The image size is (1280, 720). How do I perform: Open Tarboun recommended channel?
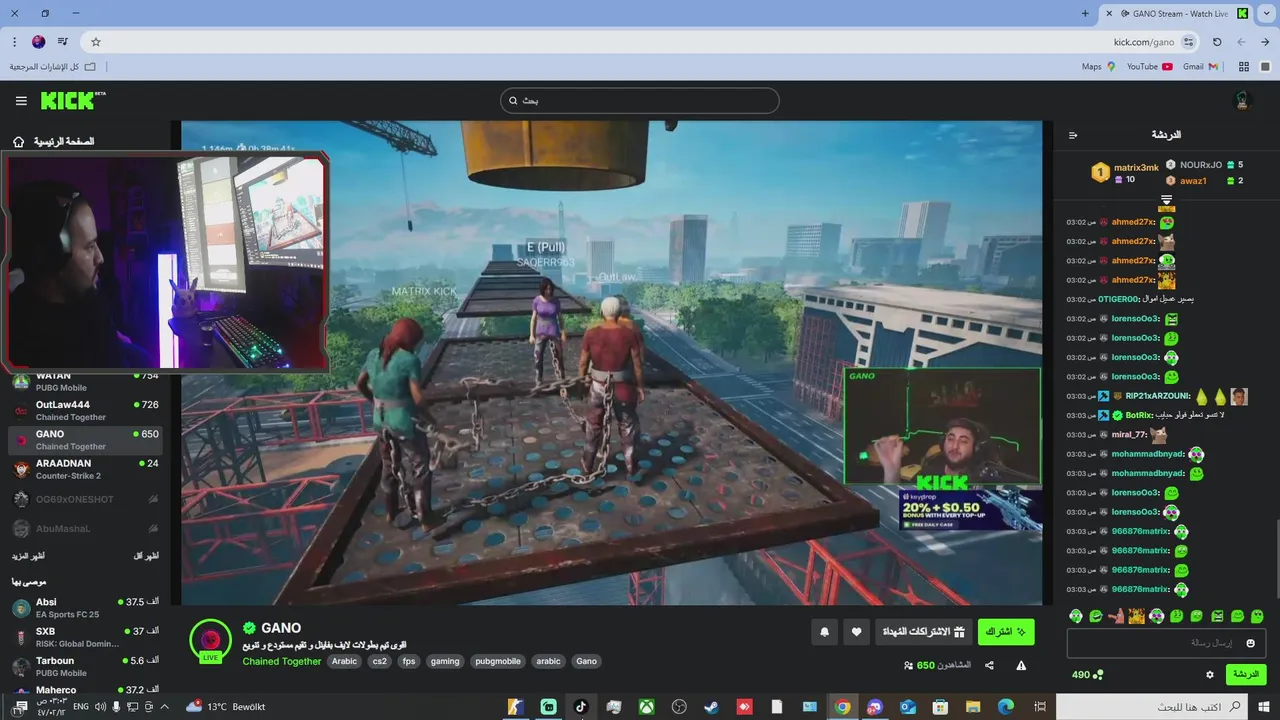85,666
